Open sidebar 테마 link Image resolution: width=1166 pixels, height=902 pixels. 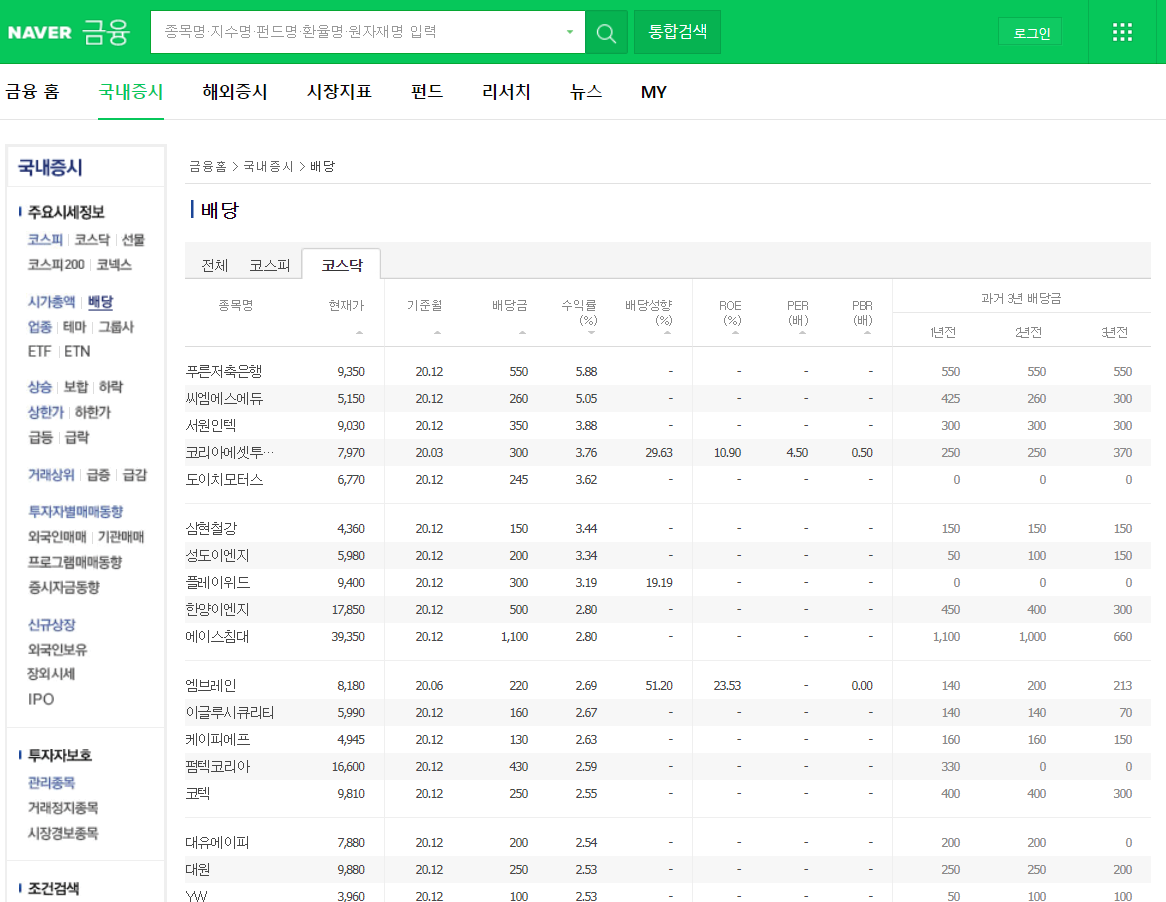(74, 326)
